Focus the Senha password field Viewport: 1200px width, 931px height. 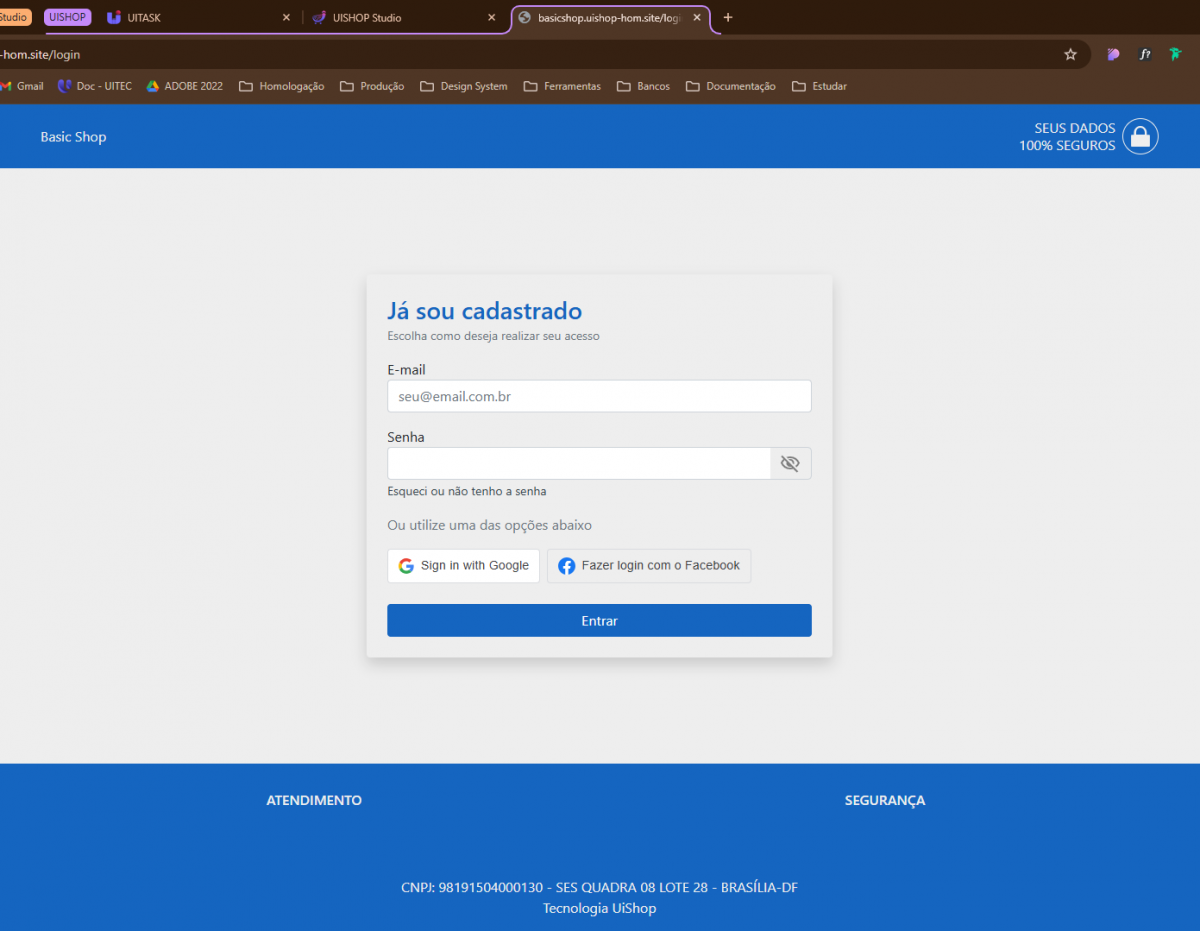click(x=578, y=463)
